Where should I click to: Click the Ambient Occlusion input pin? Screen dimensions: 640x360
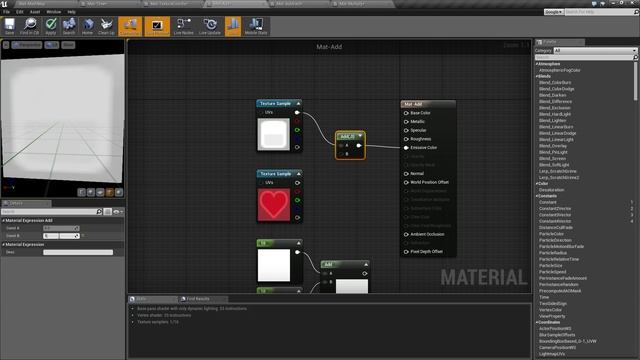[406, 234]
